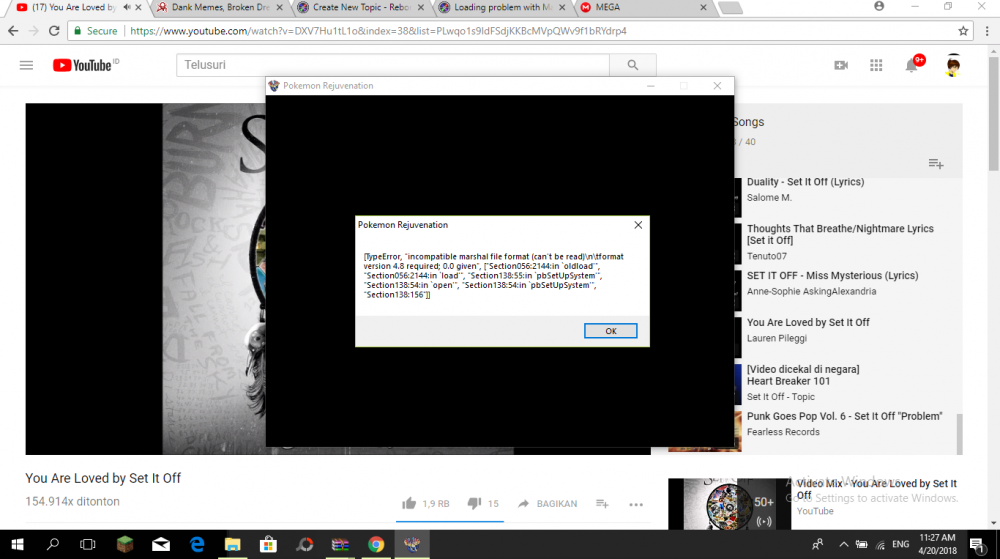Screen dimensions: 1000x559
Task: Open the Chrome profile person icon
Action: coord(879,6)
